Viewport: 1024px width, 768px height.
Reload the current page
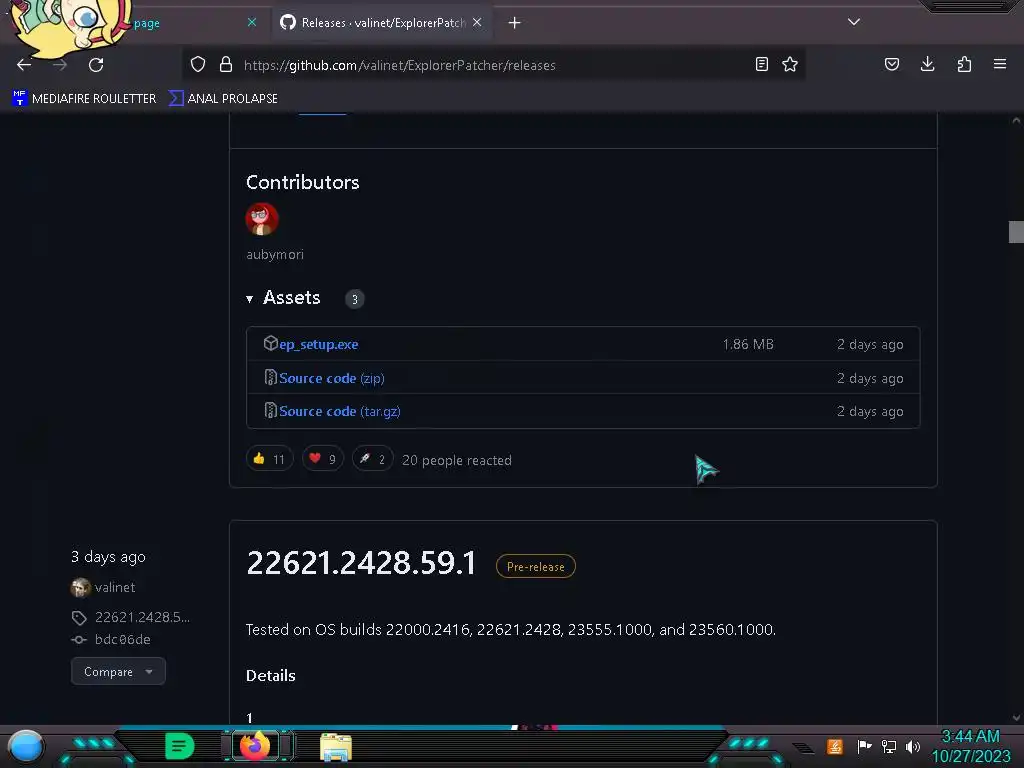(x=96, y=65)
